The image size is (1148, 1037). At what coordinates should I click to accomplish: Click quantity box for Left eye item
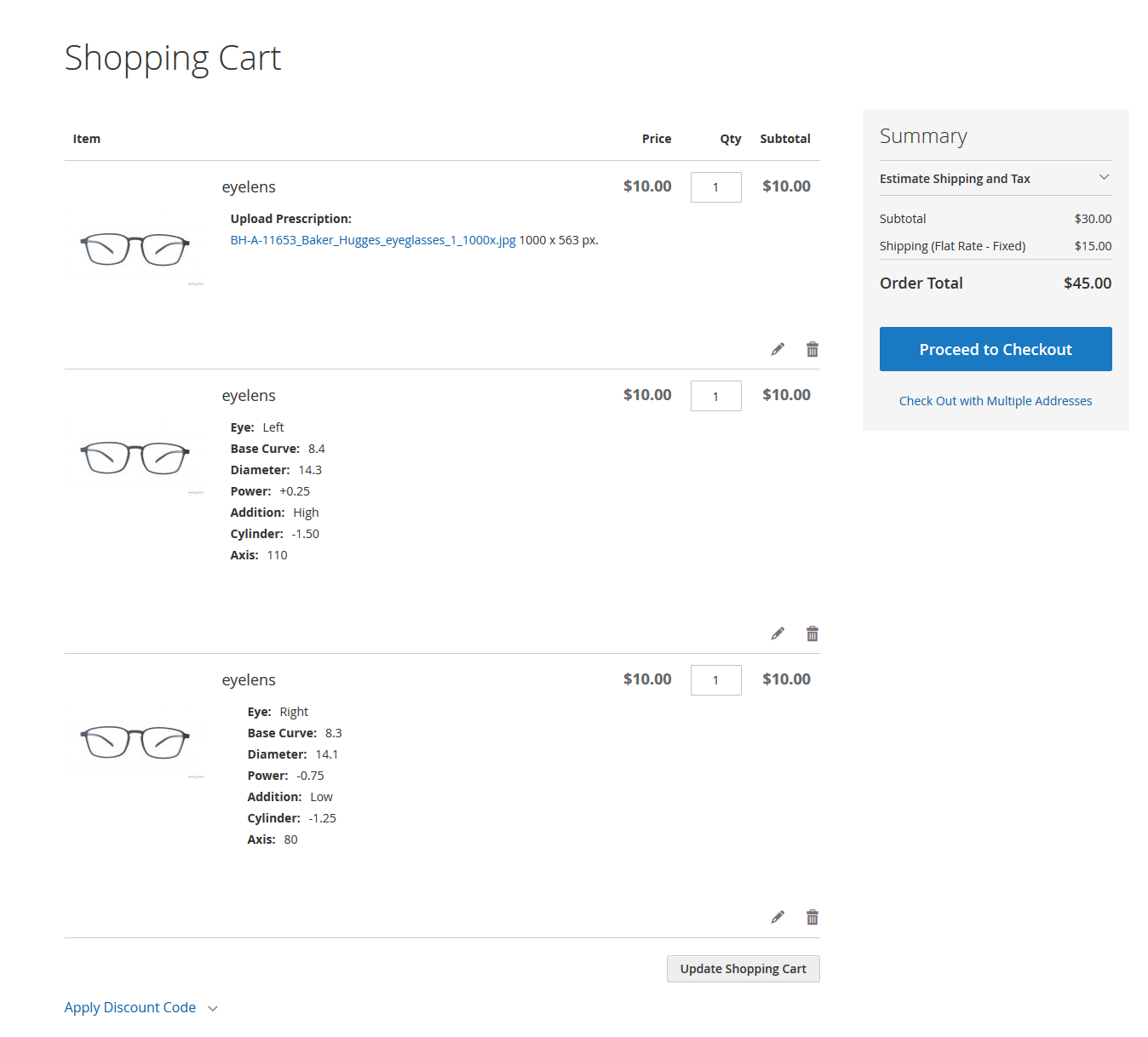[715, 396]
